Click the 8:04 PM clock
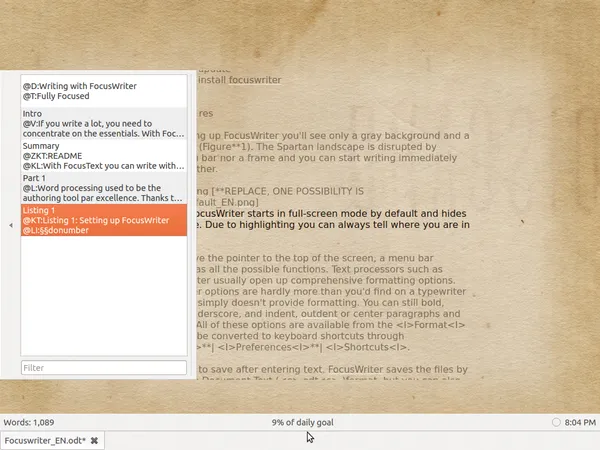The height and width of the screenshot is (450, 600). click(x=580, y=422)
